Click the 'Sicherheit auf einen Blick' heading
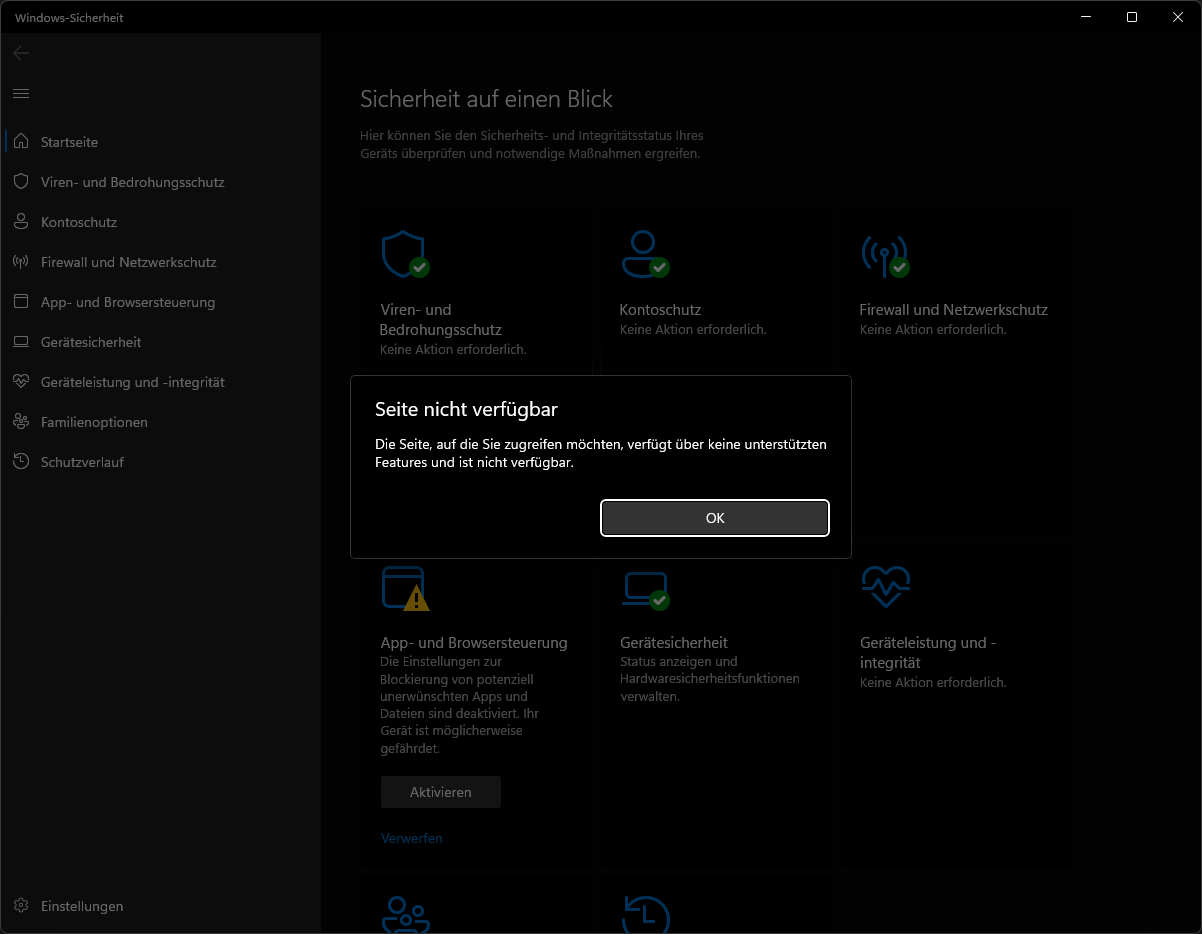The image size is (1202, 934). point(486,99)
